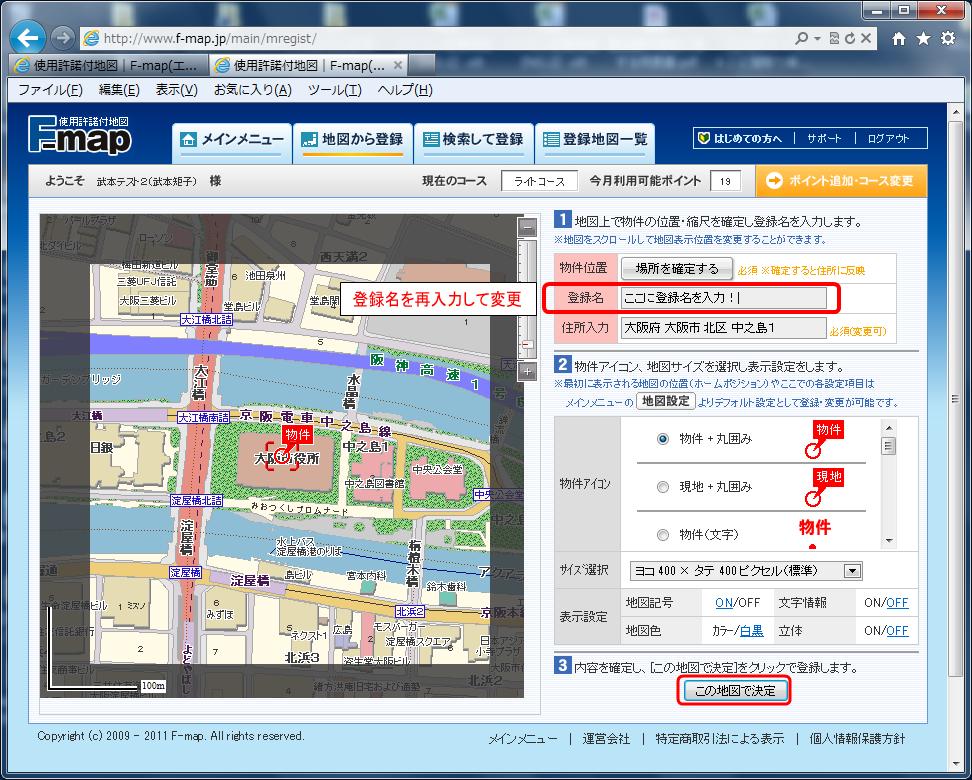Switch to the 検索して登録 tab
Viewport: 972px width, 780px height.
tap(475, 142)
